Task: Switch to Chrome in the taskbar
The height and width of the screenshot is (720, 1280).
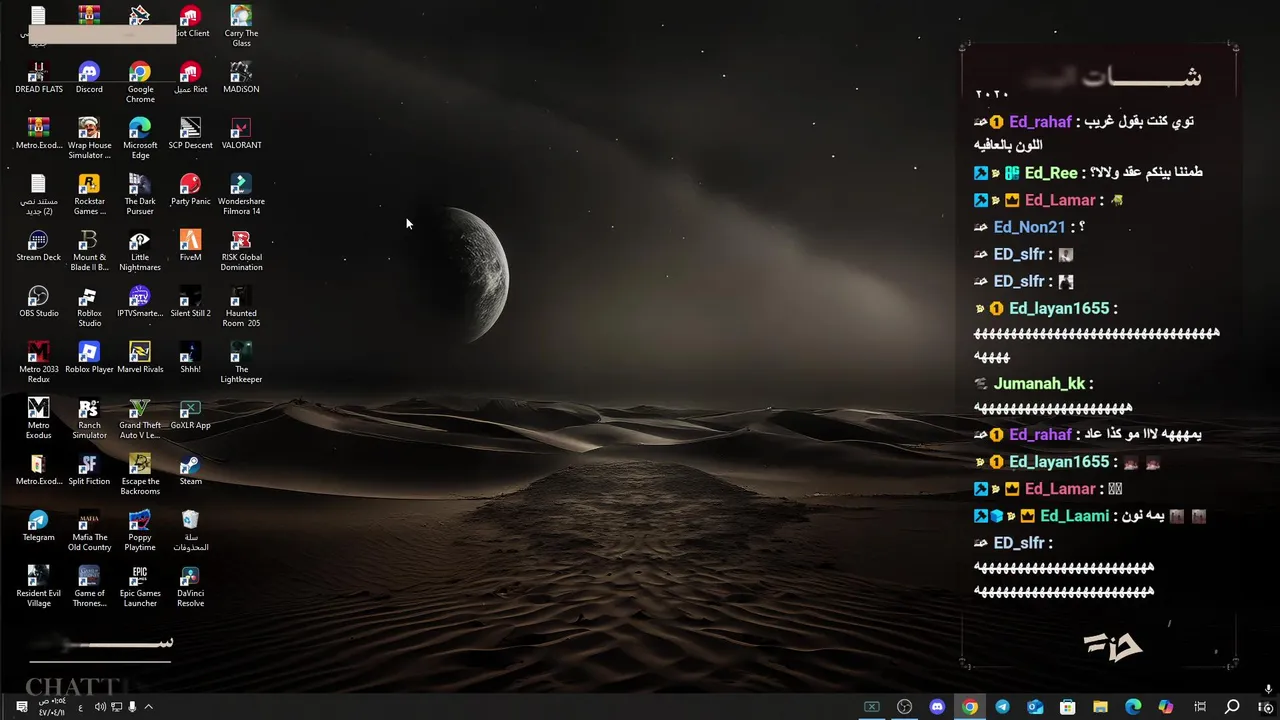Action: point(970,707)
